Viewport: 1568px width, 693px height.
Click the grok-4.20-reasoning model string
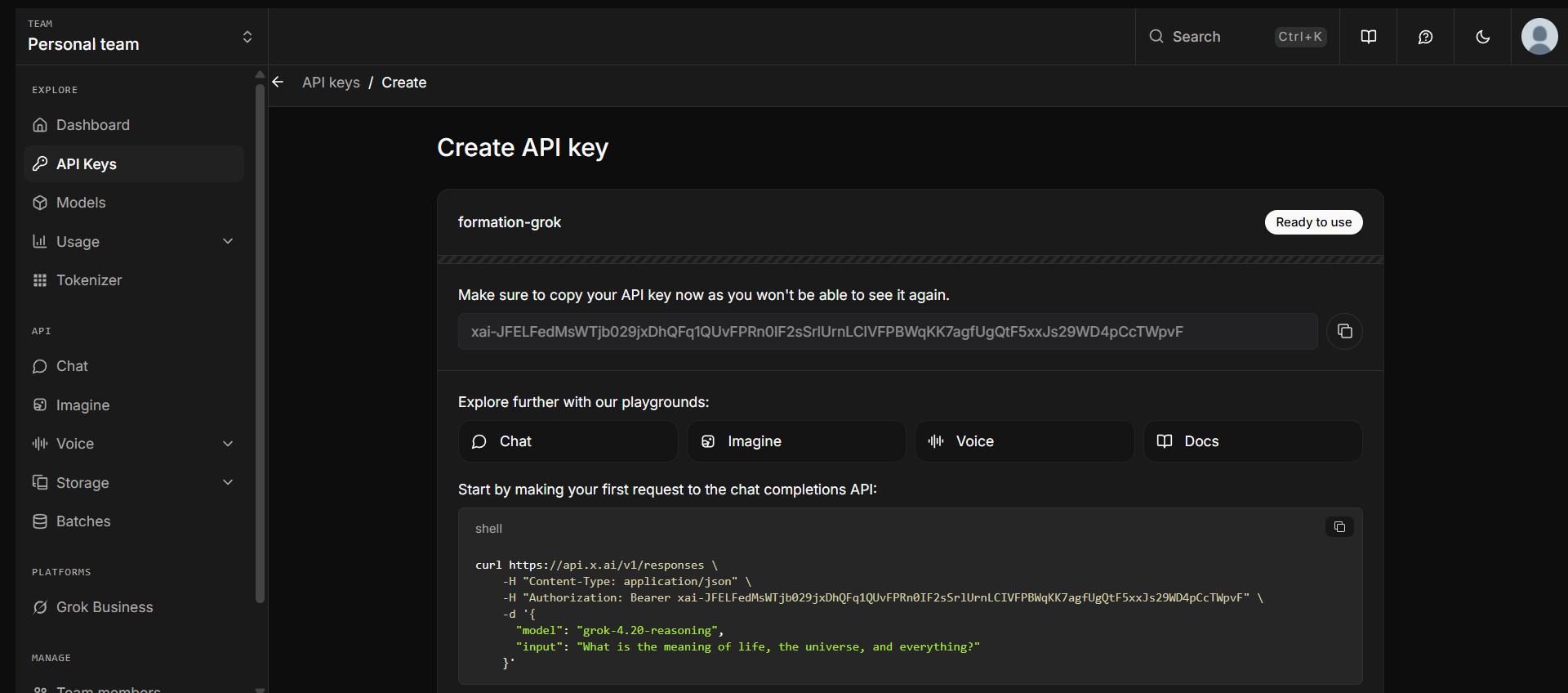tap(647, 630)
